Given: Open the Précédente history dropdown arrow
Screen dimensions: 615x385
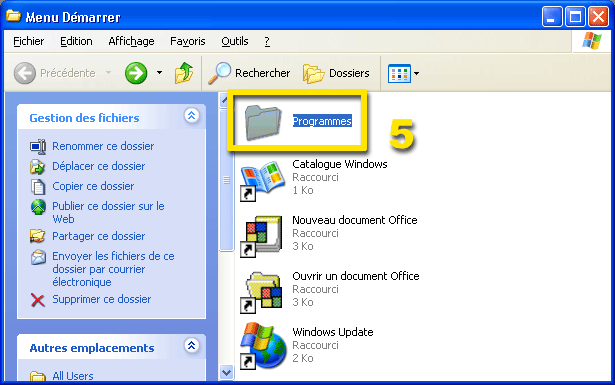Looking at the screenshot, I should point(109,73).
